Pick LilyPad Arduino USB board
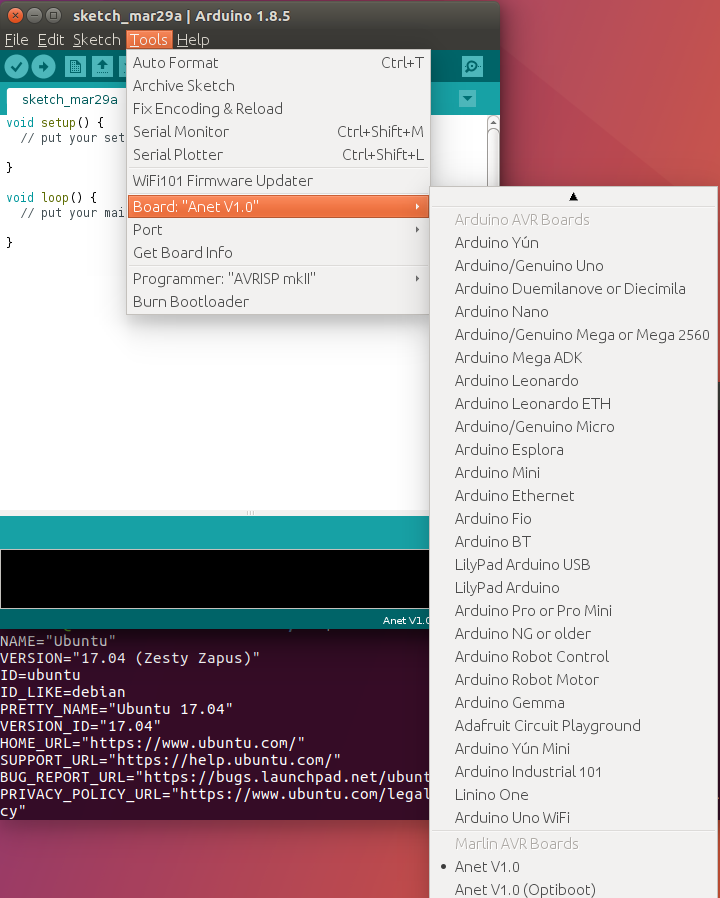 tap(574, 564)
